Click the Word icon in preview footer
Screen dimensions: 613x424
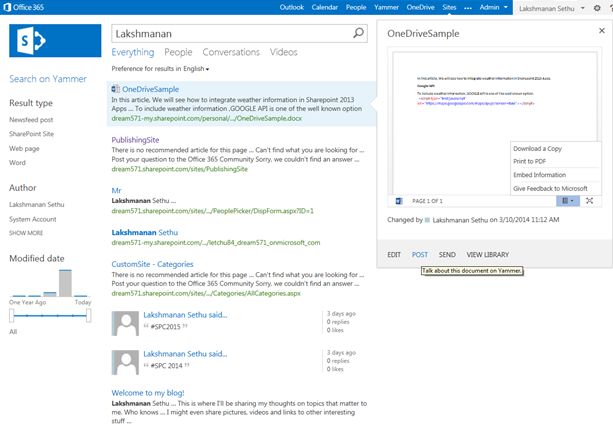(399, 201)
